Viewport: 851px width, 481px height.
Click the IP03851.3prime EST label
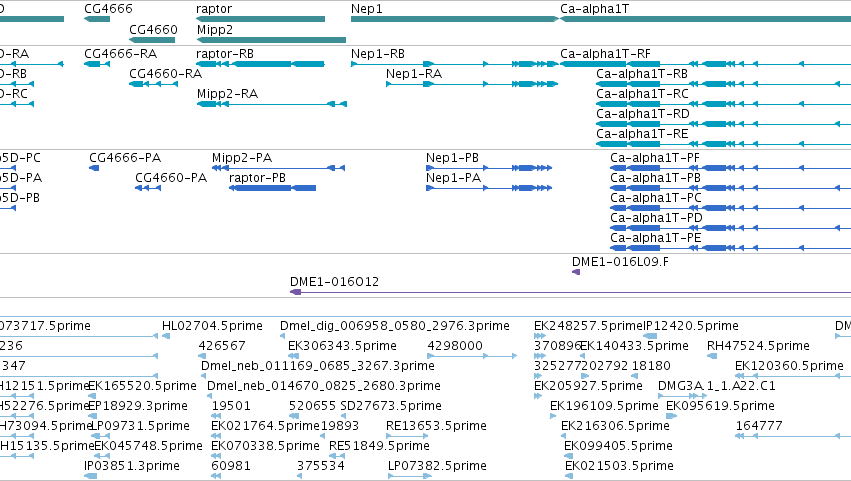[x=132, y=467]
